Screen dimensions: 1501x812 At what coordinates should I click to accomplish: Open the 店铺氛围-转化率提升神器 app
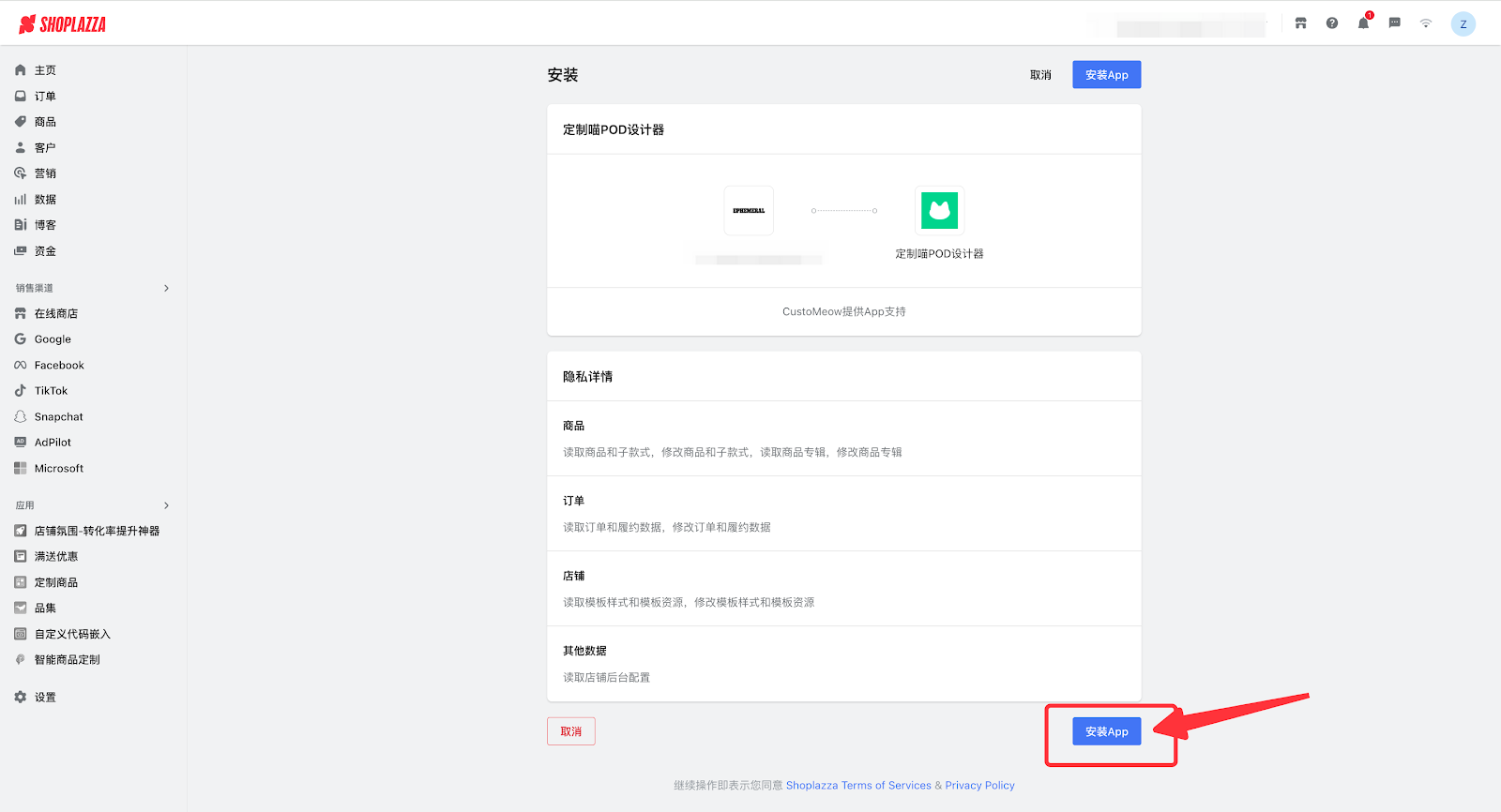click(97, 531)
